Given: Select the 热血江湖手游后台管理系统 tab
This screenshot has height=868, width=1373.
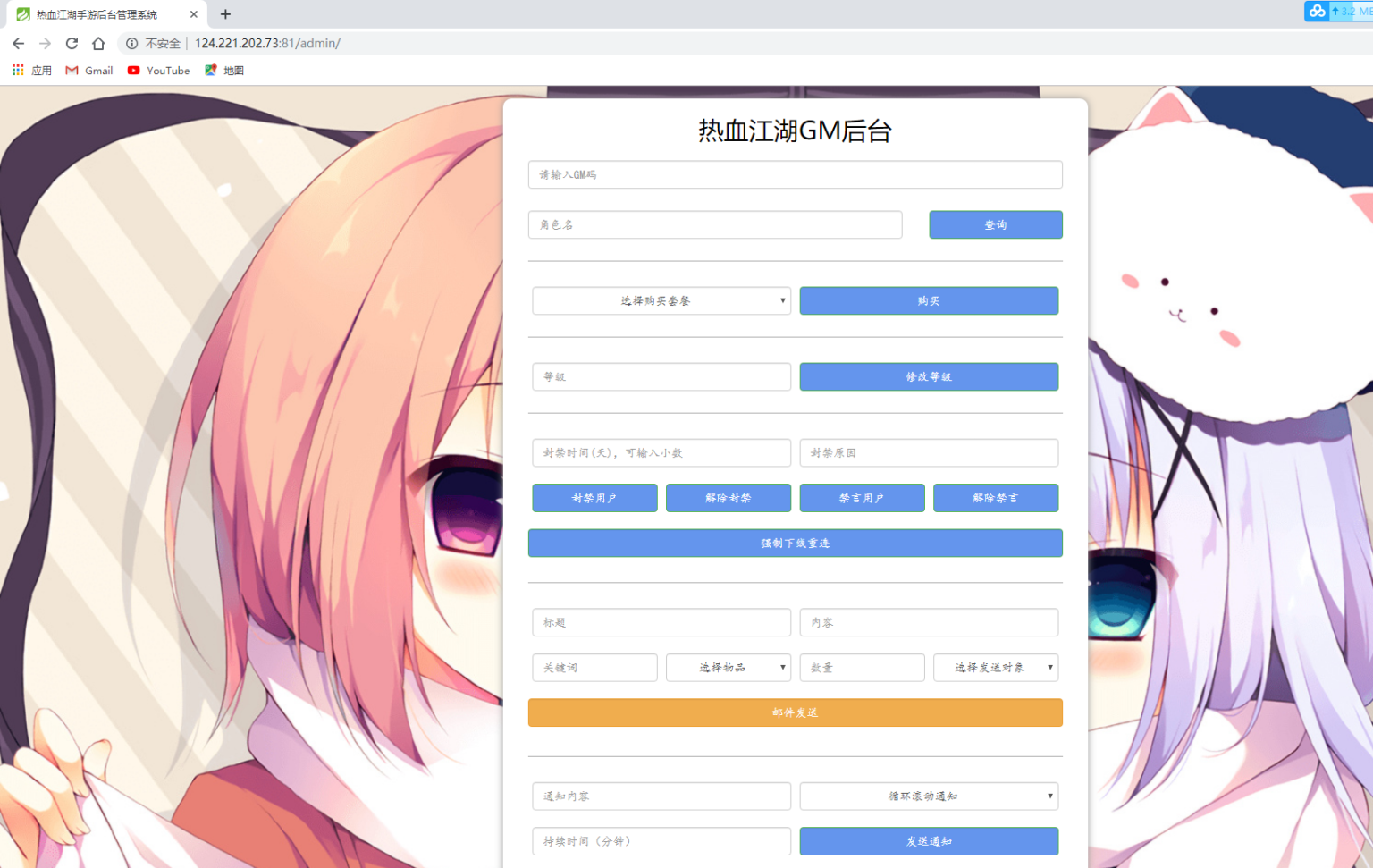Looking at the screenshot, I should (x=105, y=14).
